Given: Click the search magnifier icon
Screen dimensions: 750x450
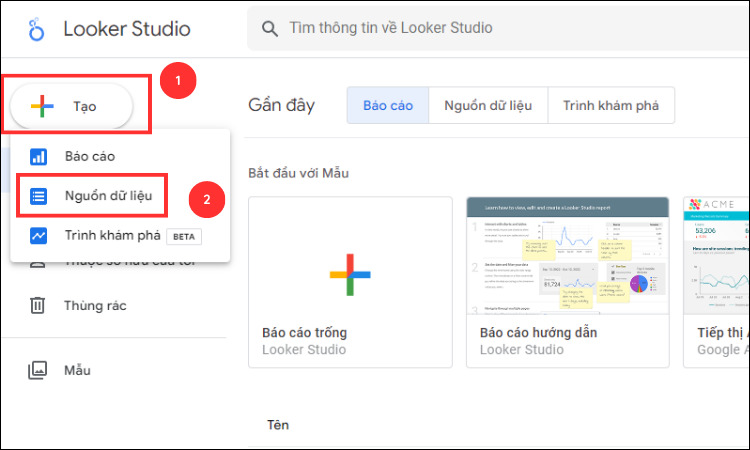Looking at the screenshot, I should [270, 29].
